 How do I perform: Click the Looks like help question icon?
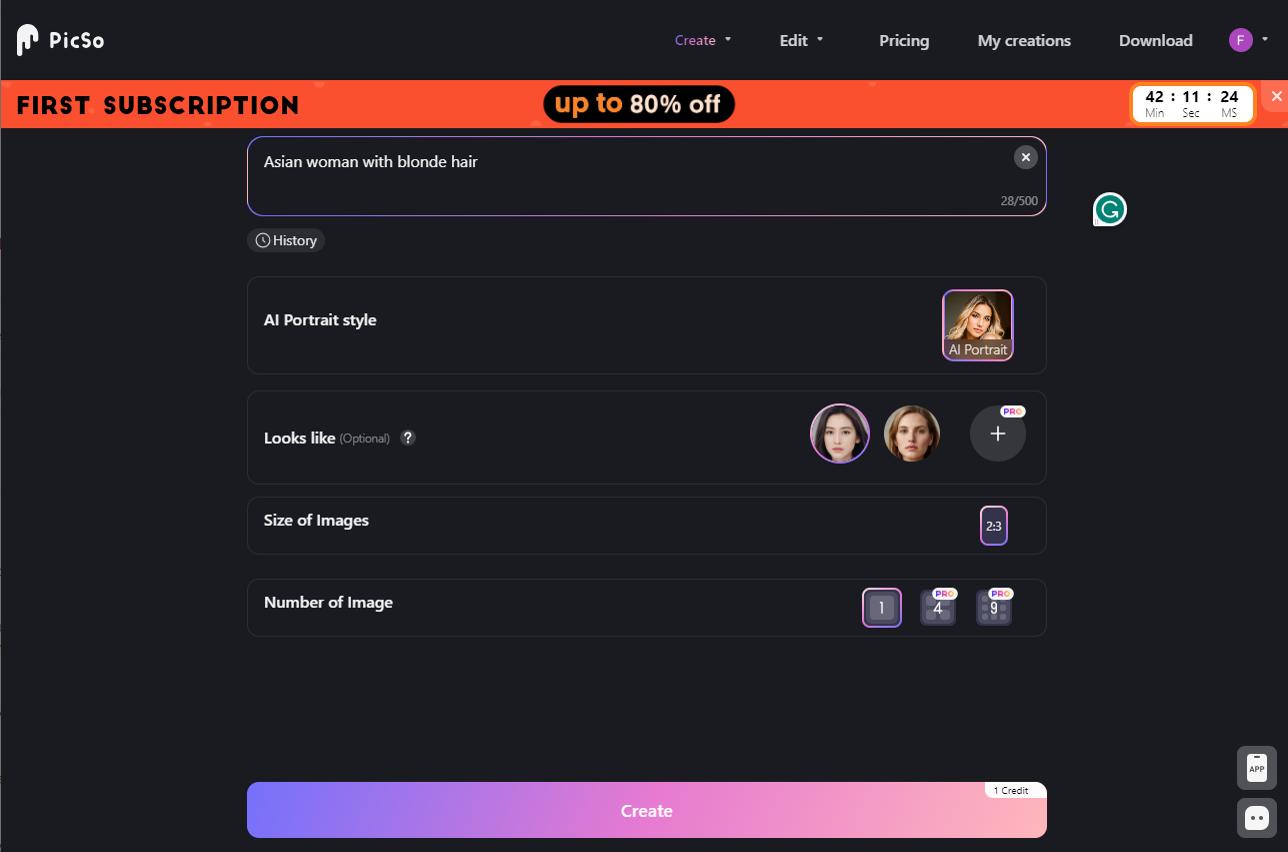(408, 438)
